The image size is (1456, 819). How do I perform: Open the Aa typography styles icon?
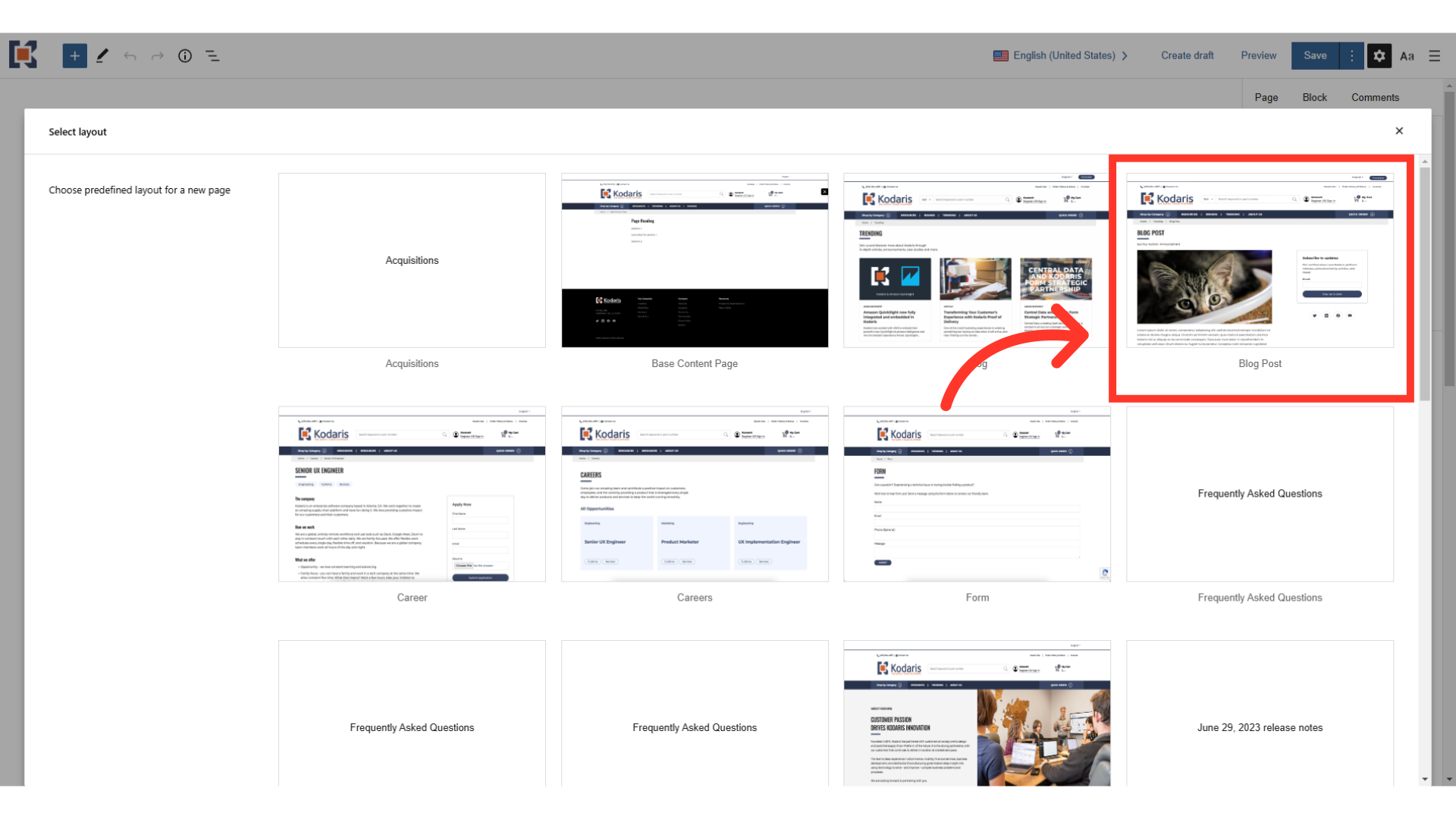click(1407, 55)
